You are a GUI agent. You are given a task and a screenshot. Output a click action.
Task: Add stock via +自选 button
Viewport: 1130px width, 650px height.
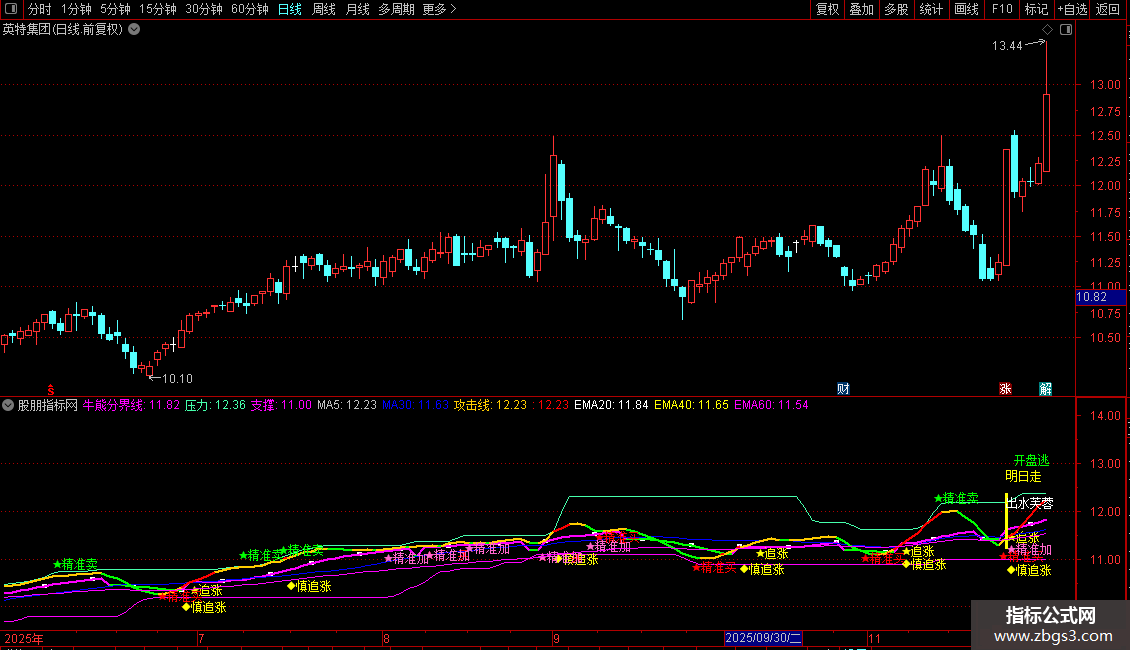tap(1072, 10)
